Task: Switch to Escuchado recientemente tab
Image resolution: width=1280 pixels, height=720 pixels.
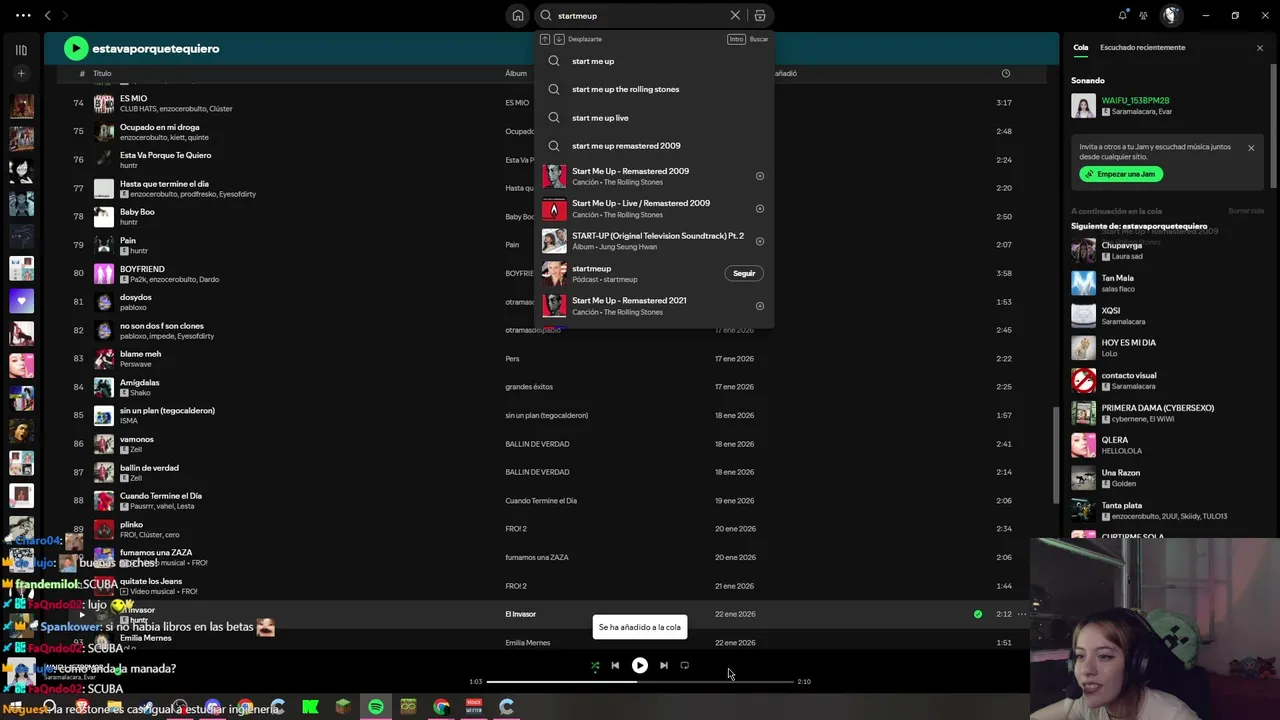Action: (x=1142, y=47)
